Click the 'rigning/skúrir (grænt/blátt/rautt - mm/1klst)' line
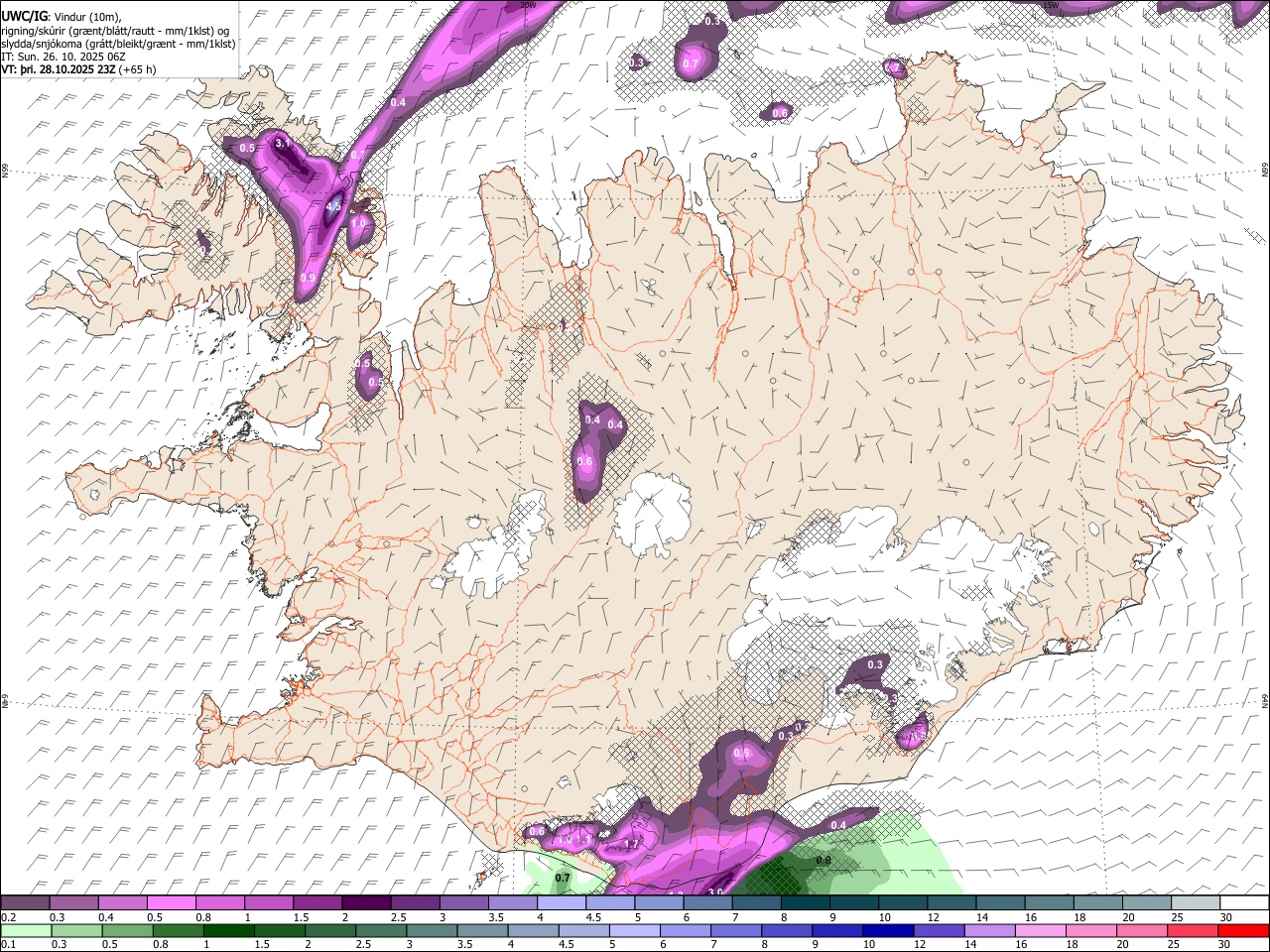The height and width of the screenshot is (952, 1270). click(x=115, y=30)
